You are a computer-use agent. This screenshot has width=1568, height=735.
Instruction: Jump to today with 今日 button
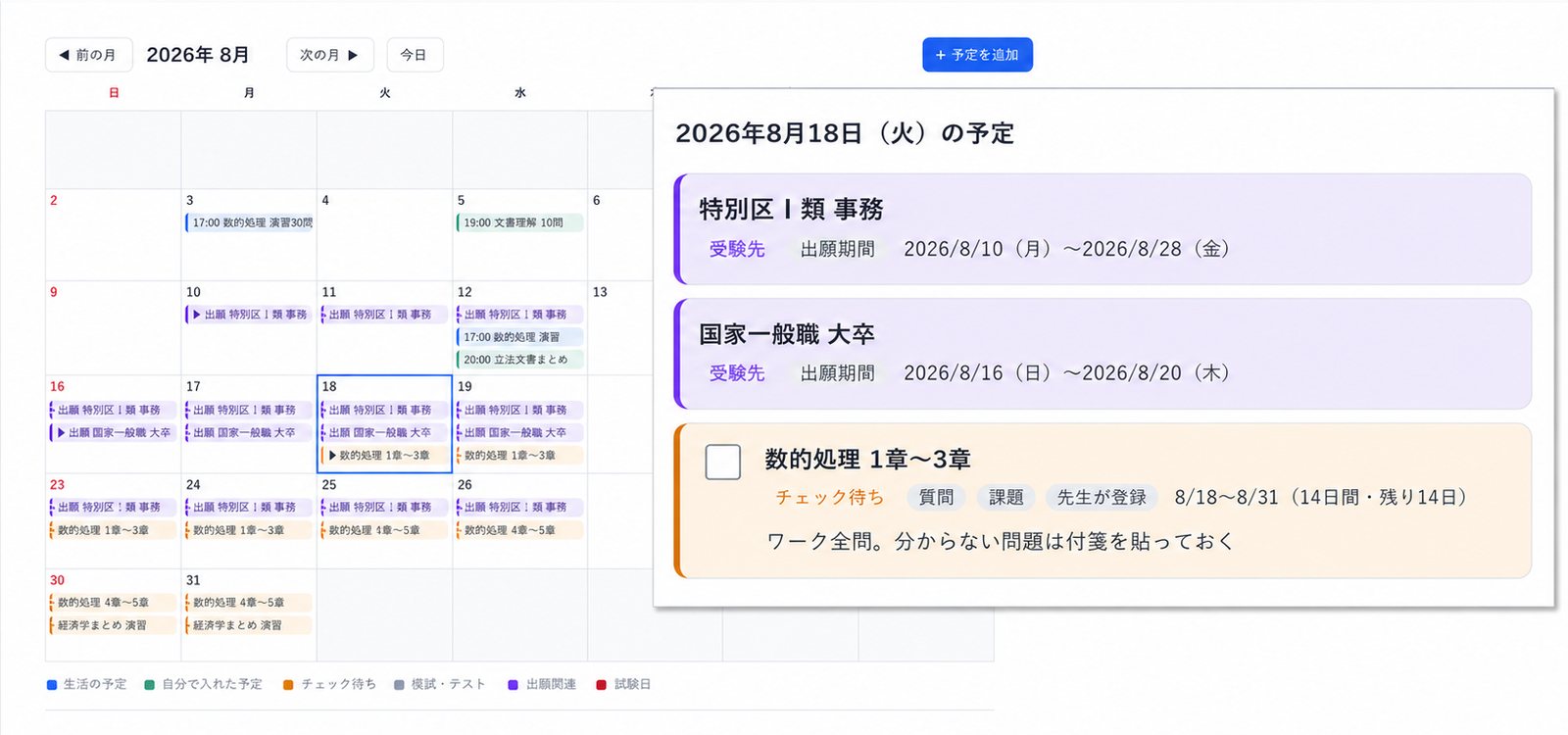(x=415, y=55)
